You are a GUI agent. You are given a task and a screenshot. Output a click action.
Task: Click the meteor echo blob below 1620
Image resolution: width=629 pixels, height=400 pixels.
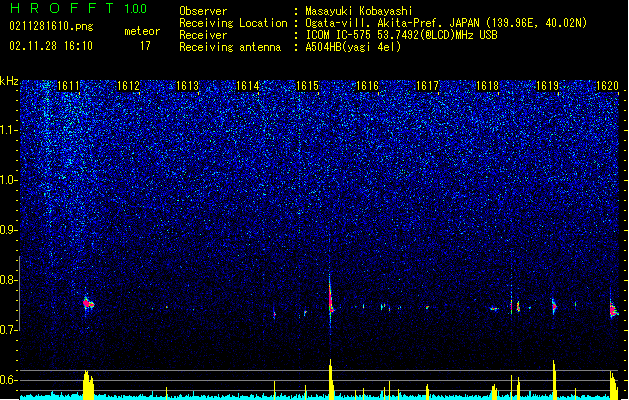(614, 310)
